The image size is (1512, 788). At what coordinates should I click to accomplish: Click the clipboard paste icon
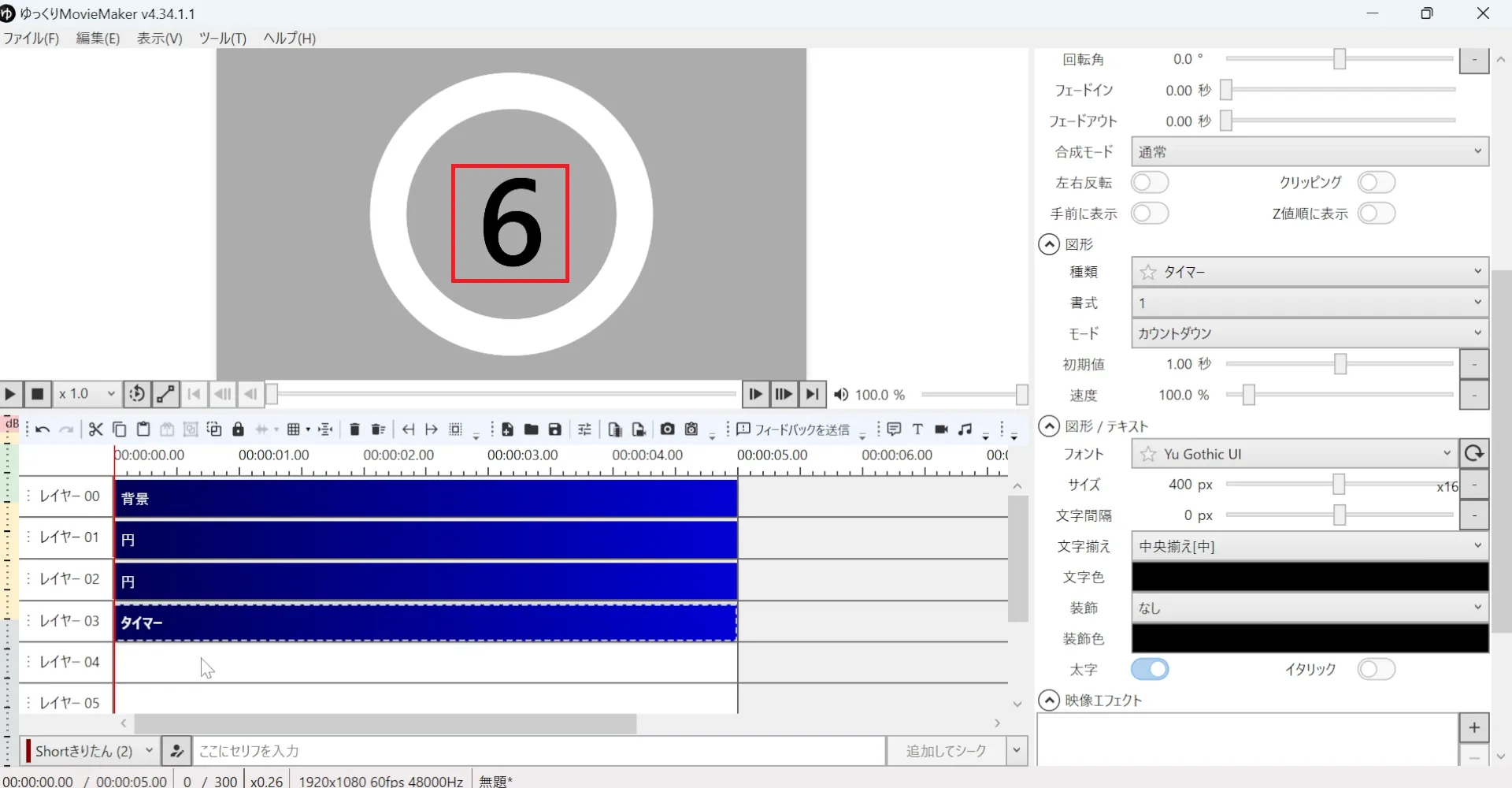click(143, 429)
